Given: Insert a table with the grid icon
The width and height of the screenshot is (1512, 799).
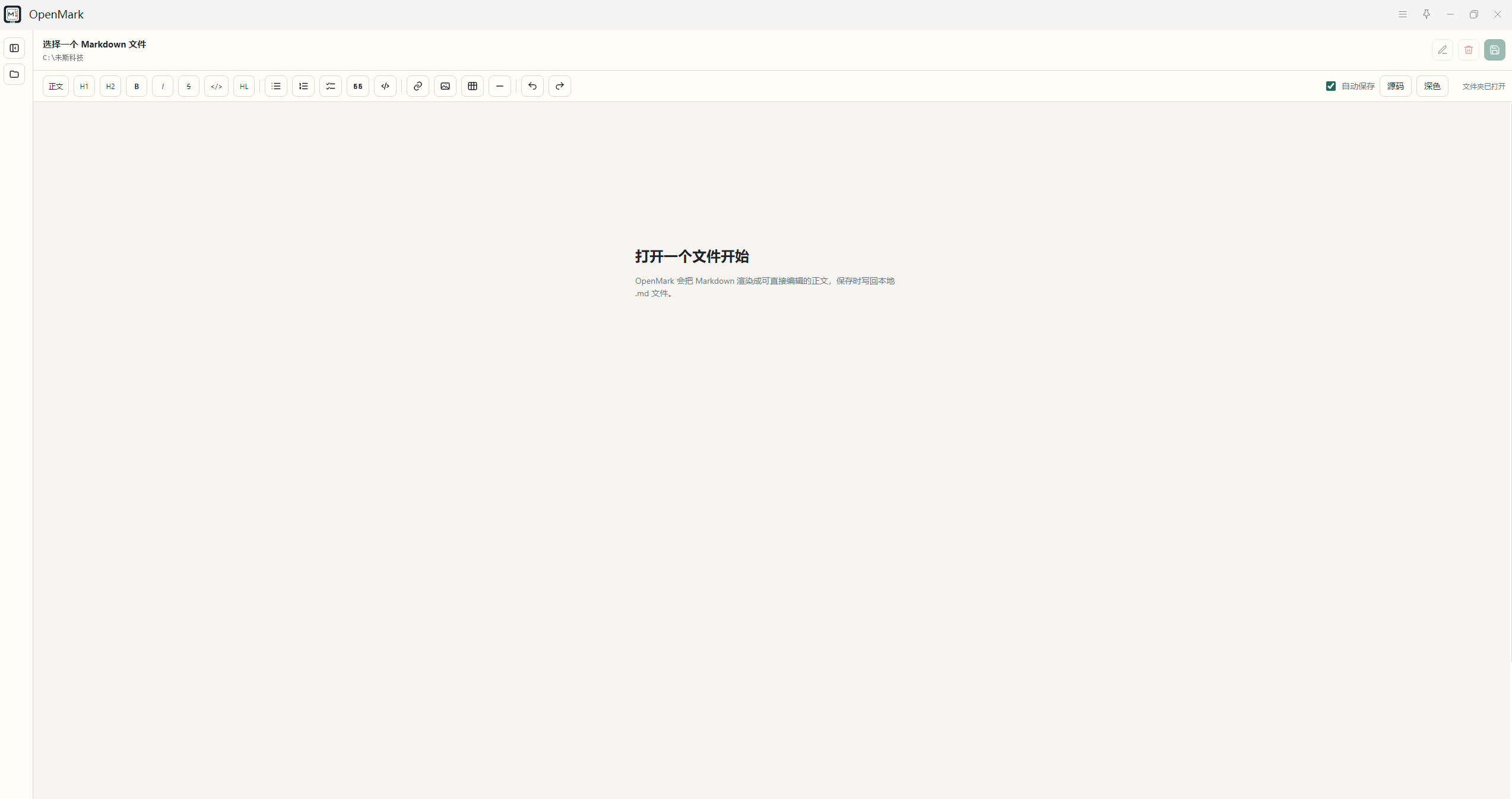Looking at the screenshot, I should [x=473, y=86].
